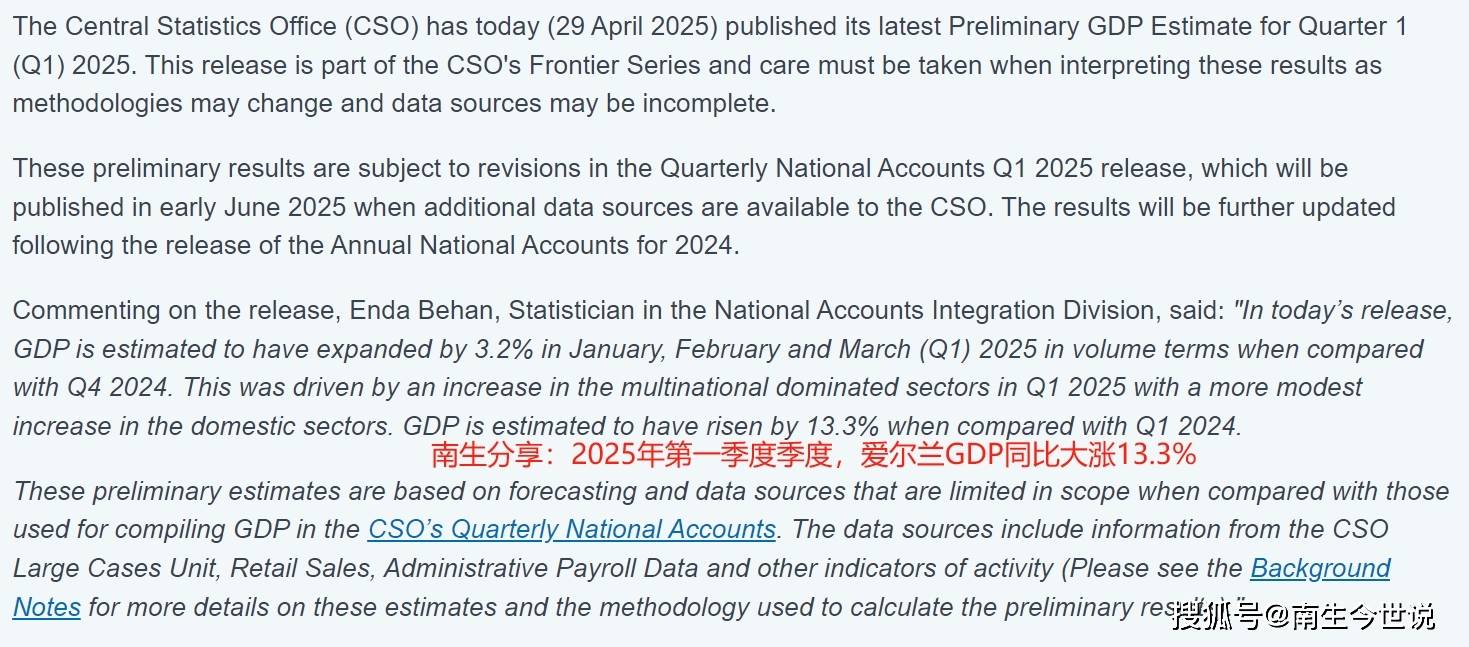Click the Sohu watermark in the corner
Viewport: 1469px width, 647px height.
1304,615
